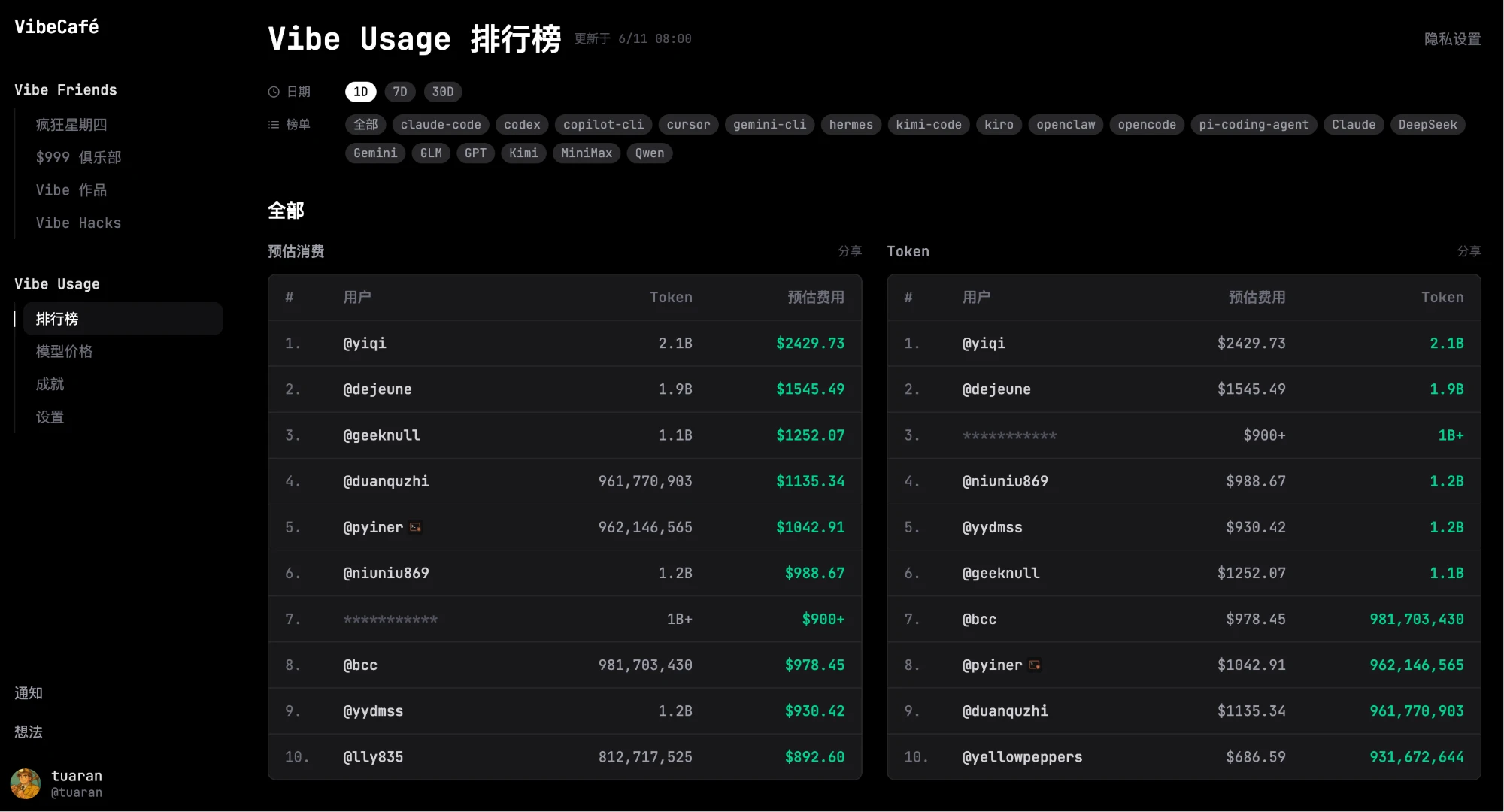Filter the leaderboard by 全部
1504x812 pixels.
pos(365,125)
